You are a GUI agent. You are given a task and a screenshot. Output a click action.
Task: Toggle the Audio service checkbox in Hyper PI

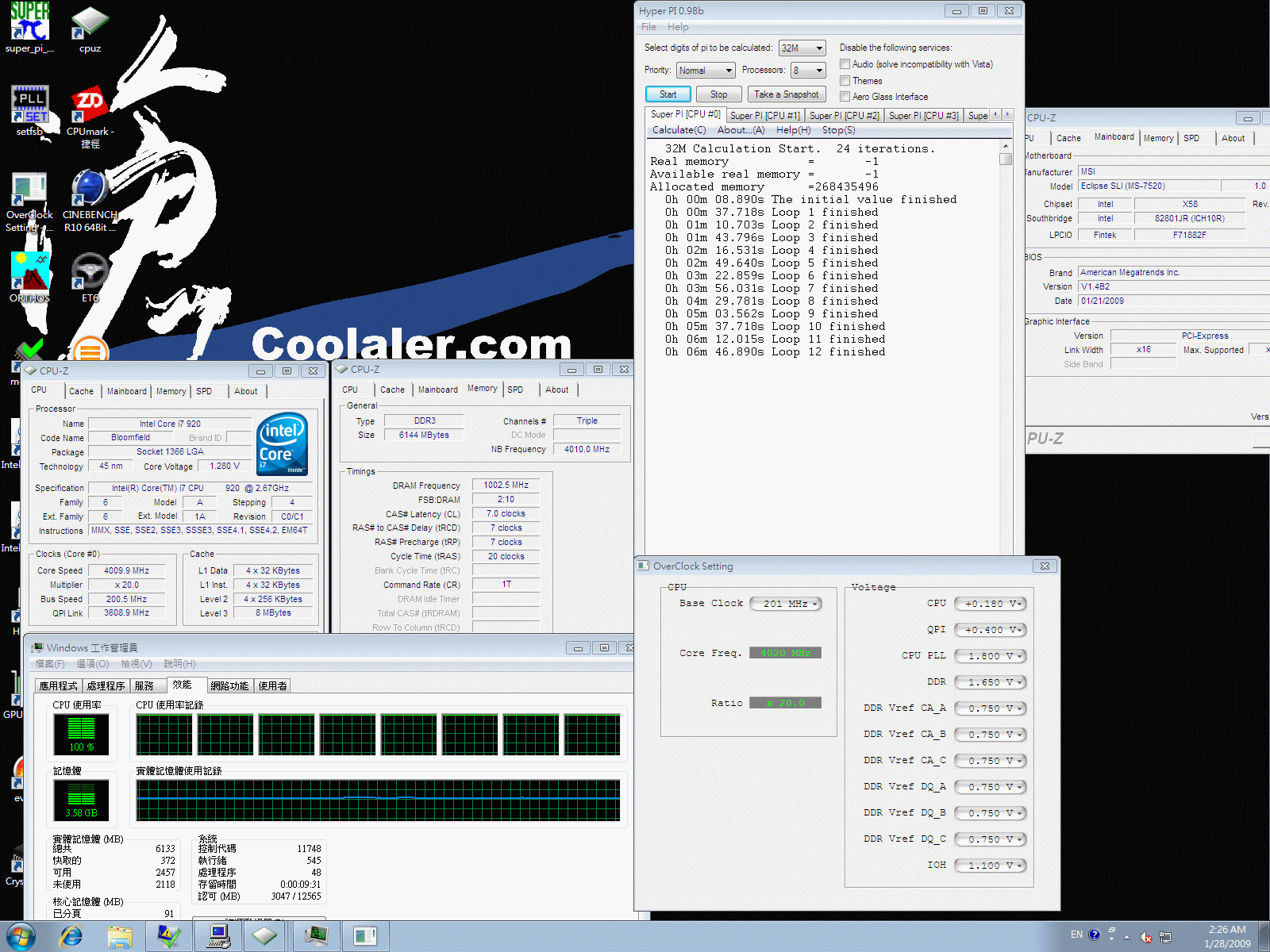pos(845,64)
